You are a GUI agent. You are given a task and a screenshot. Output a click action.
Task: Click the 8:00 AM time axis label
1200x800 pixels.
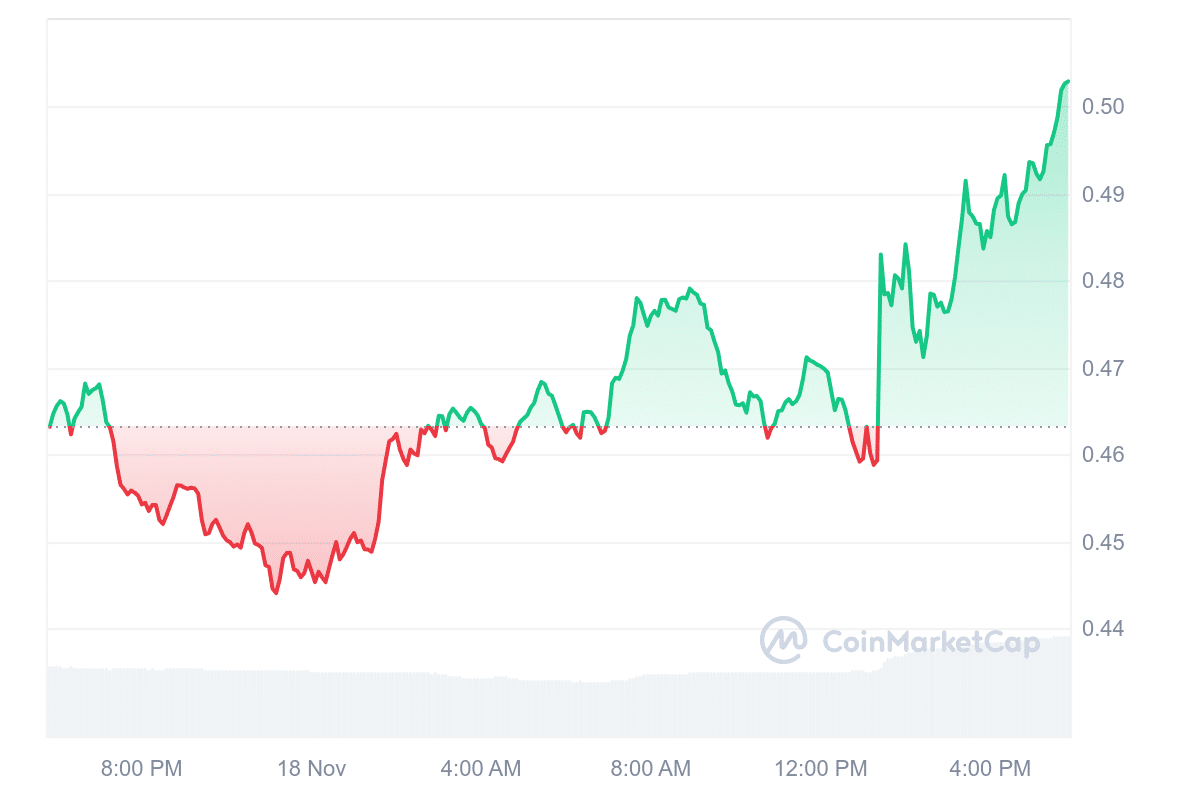point(651,768)
